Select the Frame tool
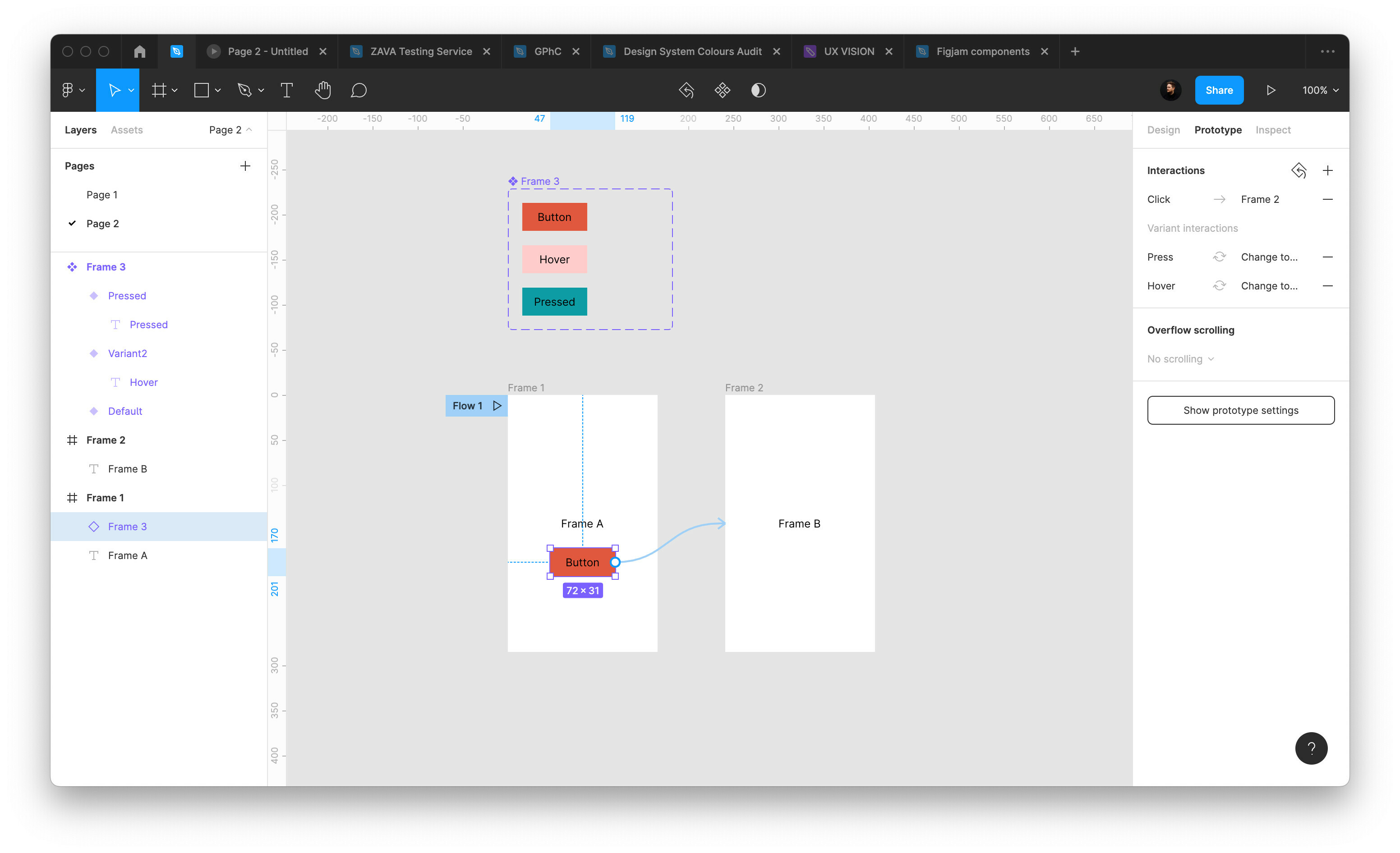Viewport: 1400px width, 853px height. click(x=159, y=90)
